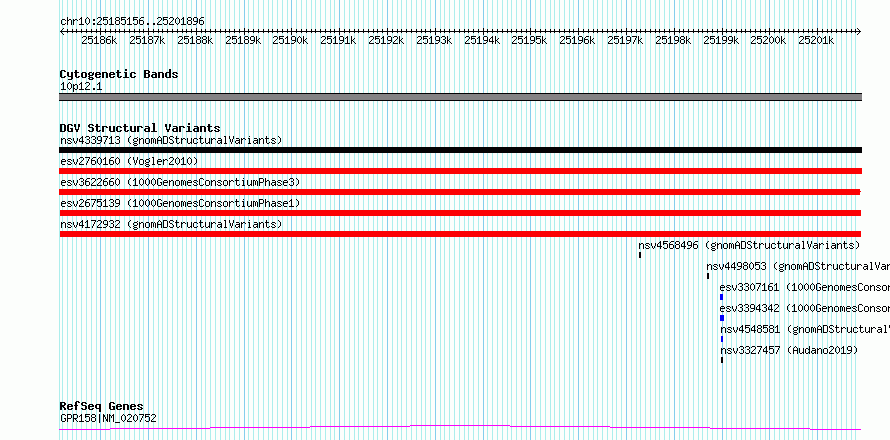
Task: Click the DGV Structural Variants track title
Action: pos(140,128)
